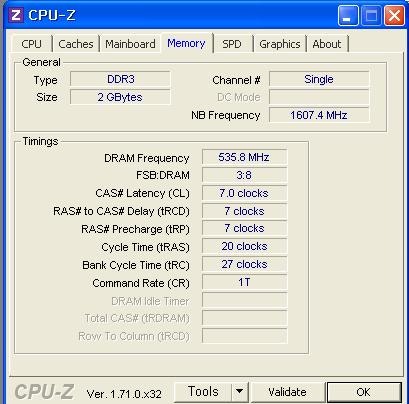Minimize the CPU-Z window

click(348, 15)
